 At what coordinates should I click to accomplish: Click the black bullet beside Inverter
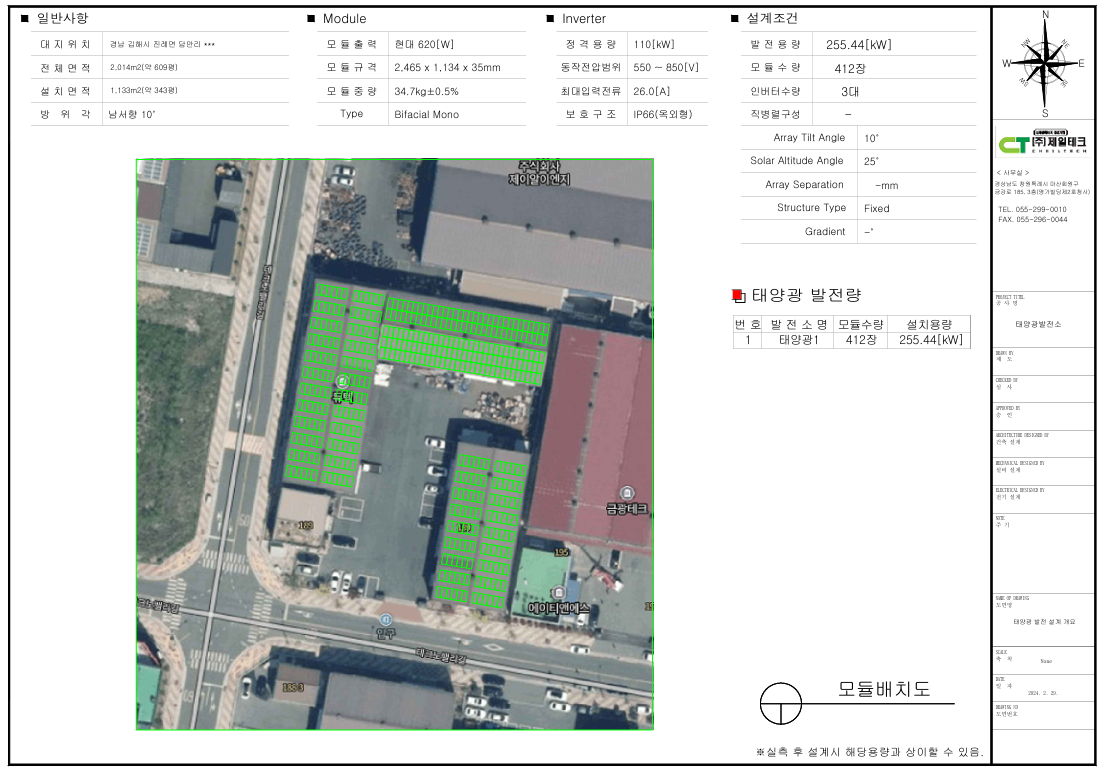coord(550,19)
